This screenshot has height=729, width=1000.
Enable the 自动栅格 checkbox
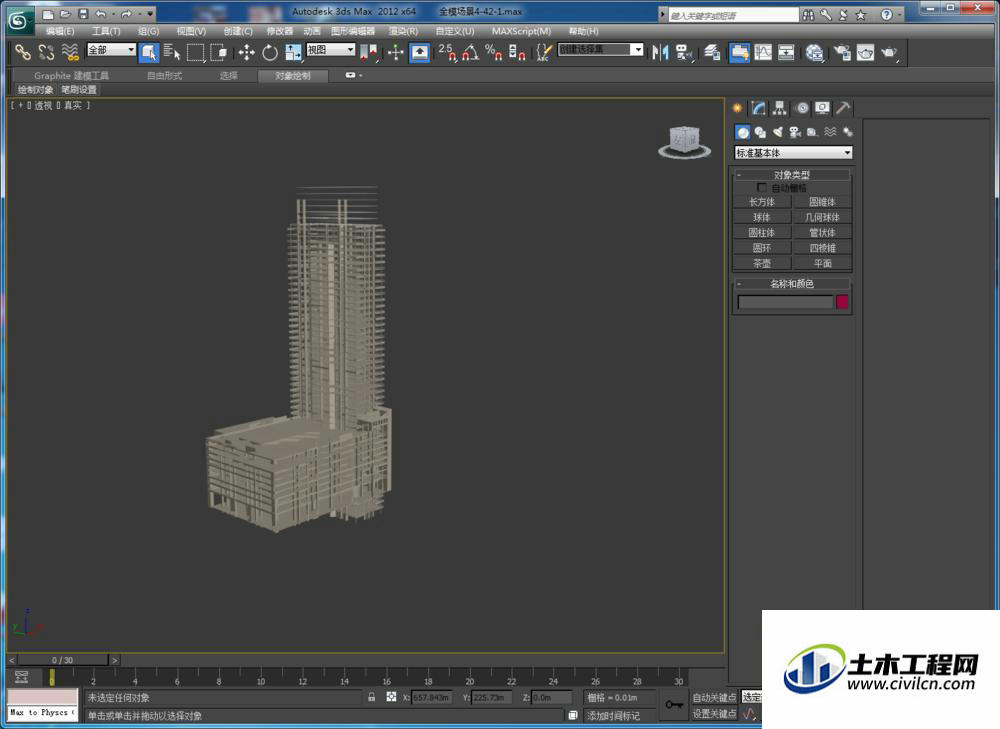coord(761,188)
